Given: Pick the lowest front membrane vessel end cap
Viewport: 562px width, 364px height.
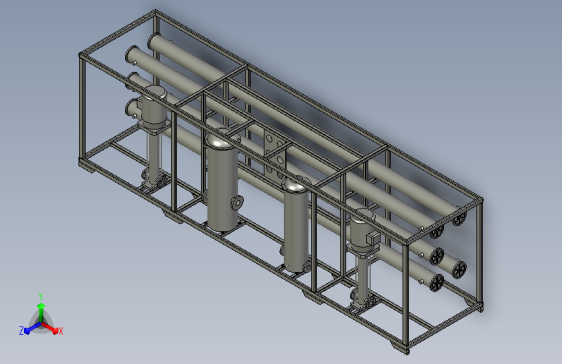Looking at the screenshot, I should tap(437, 282).
